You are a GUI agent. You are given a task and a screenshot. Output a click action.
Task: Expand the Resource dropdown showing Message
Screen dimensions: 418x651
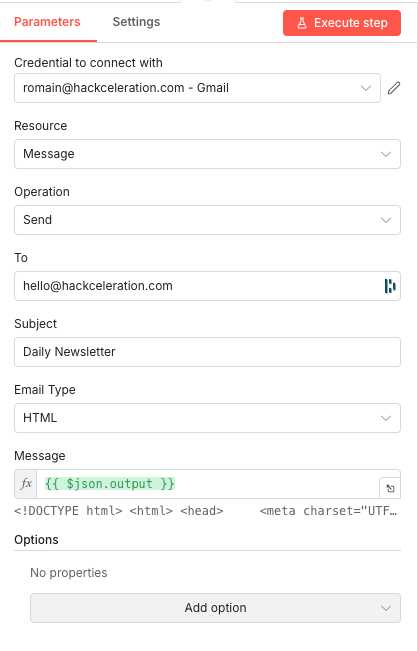coord(208,154)
